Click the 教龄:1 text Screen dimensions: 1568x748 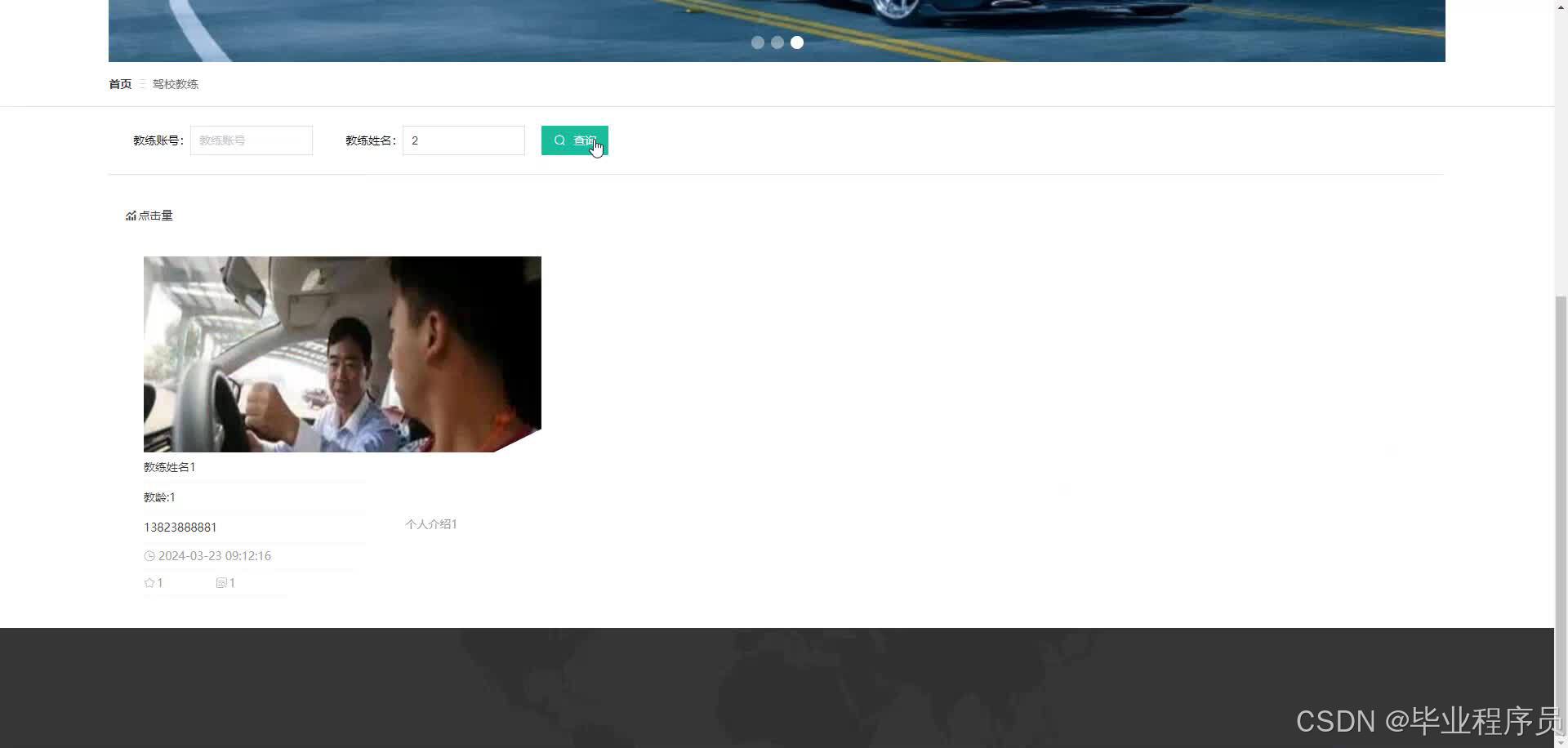click(x=159, y=497)
